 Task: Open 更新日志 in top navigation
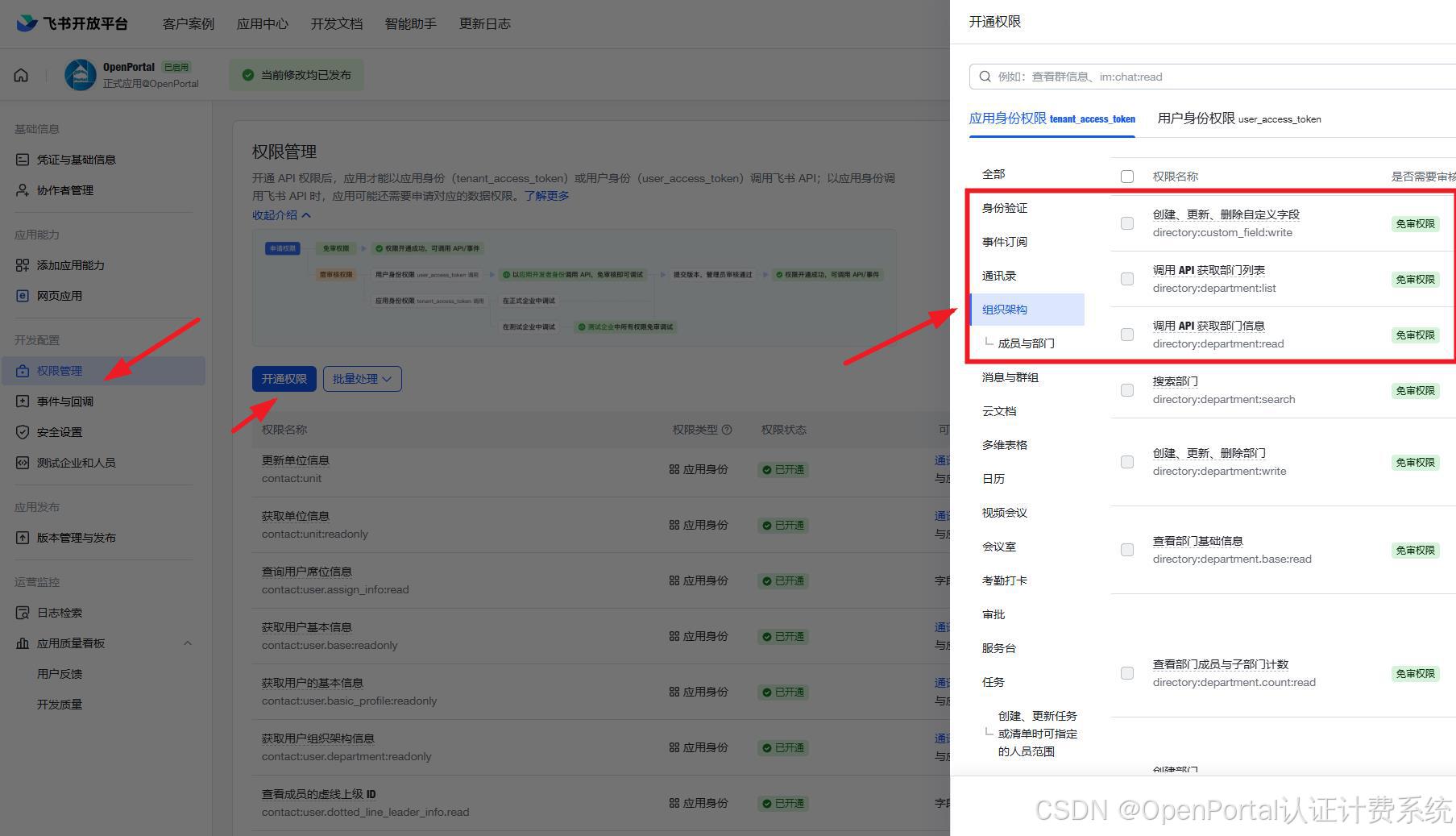pyautogui.click(x=485, y=23)
